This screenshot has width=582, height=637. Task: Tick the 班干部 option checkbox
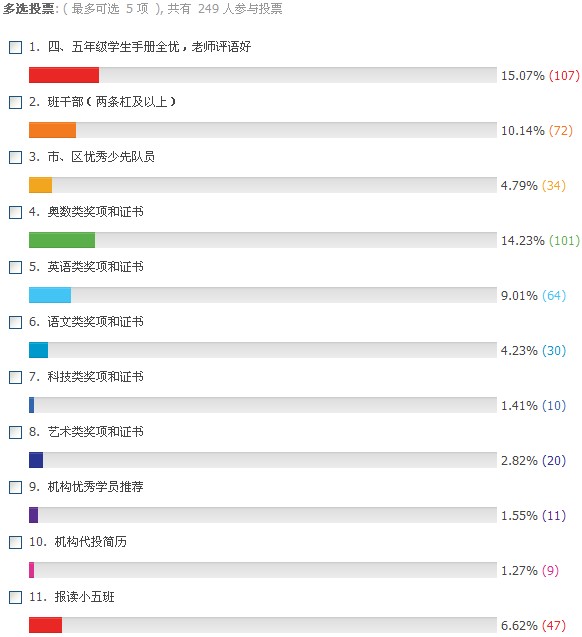(15, 102)
